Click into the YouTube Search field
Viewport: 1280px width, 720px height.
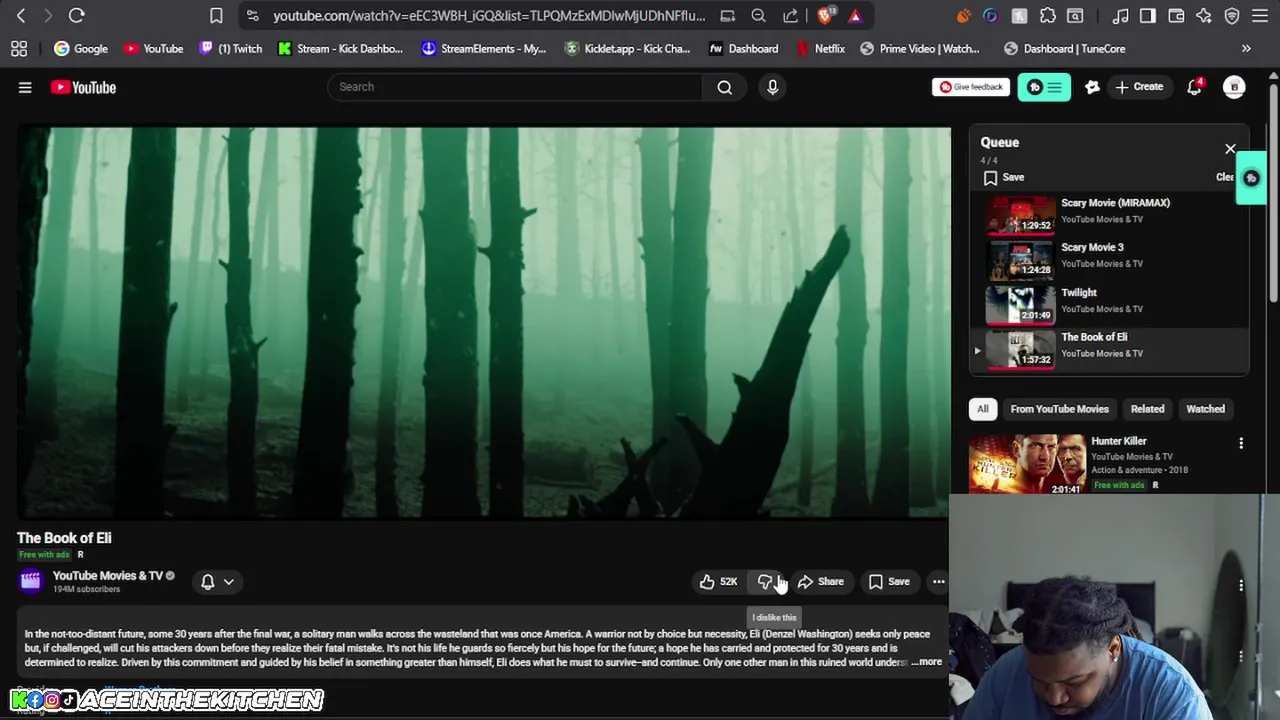coord(515,87)
